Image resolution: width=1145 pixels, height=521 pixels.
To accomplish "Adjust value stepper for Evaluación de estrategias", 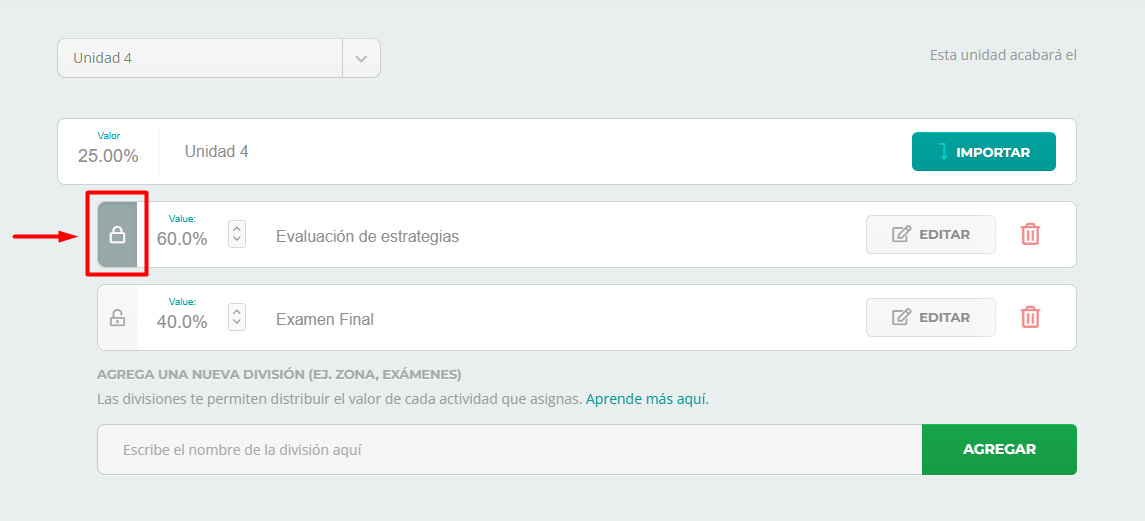I will tap(237, 235).
